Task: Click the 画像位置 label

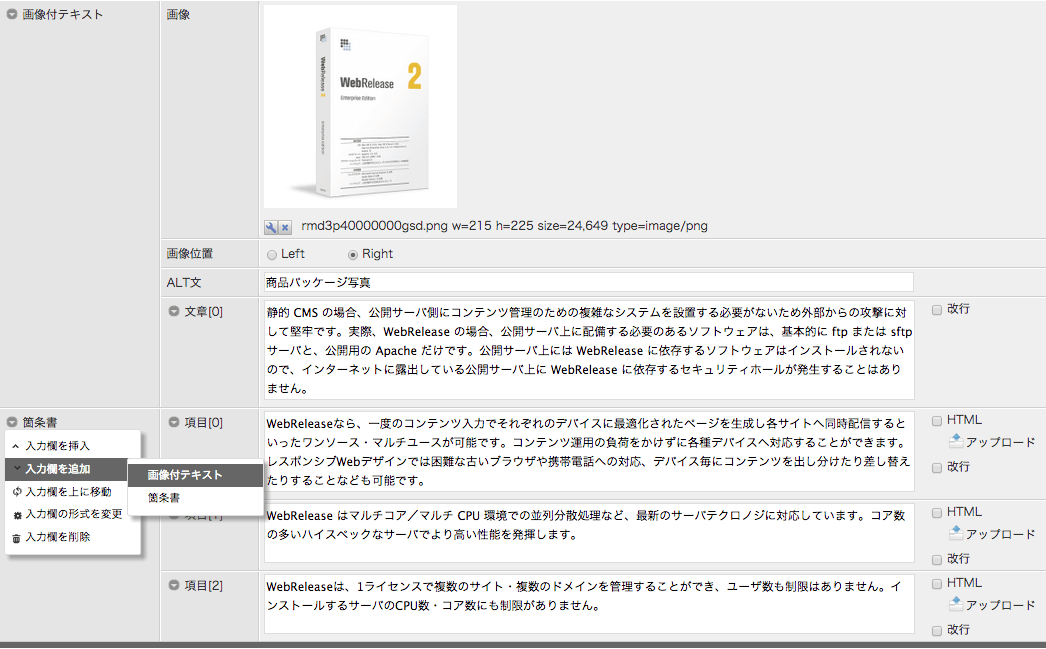Action: (189, 253)
